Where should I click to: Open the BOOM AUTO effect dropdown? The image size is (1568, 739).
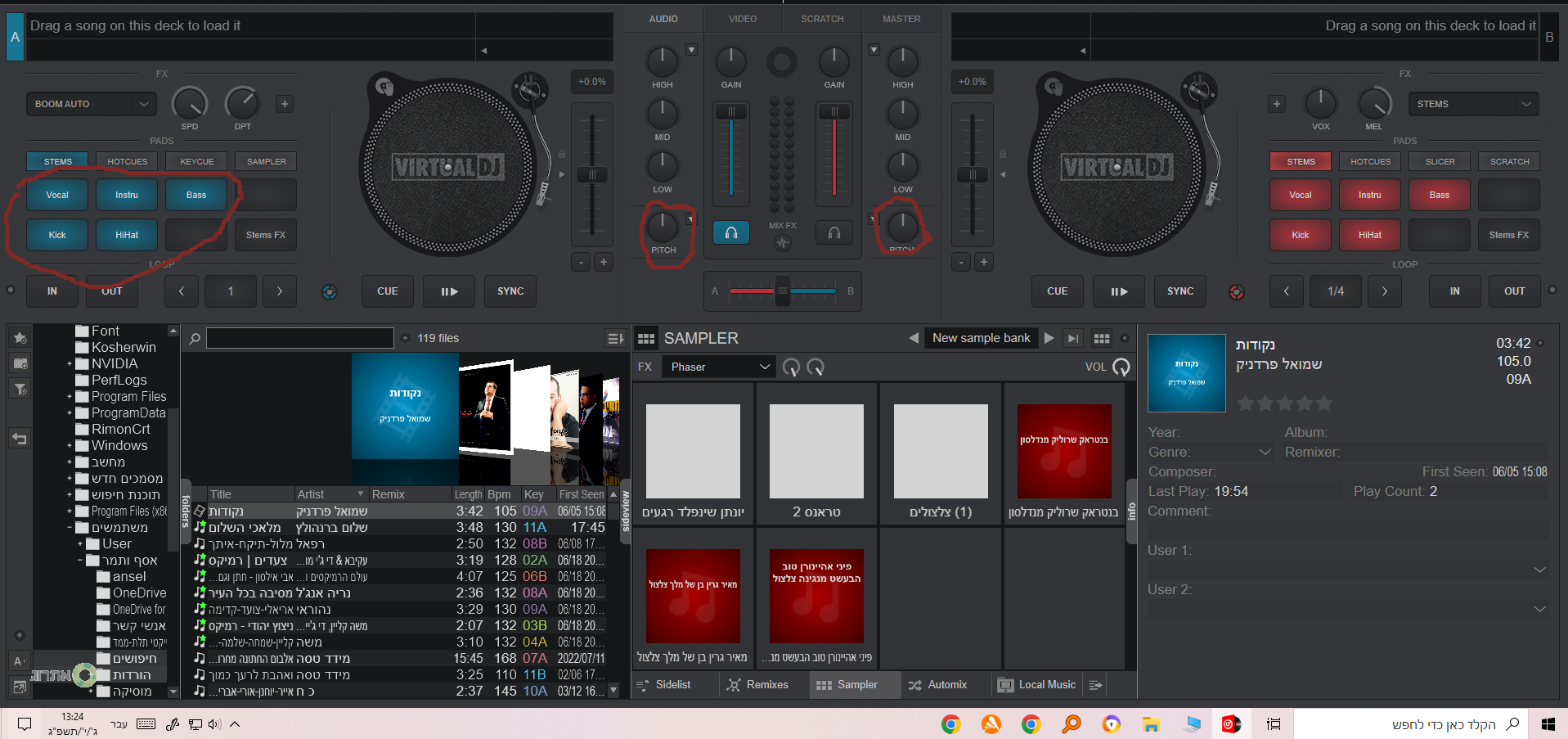[91, 104]
